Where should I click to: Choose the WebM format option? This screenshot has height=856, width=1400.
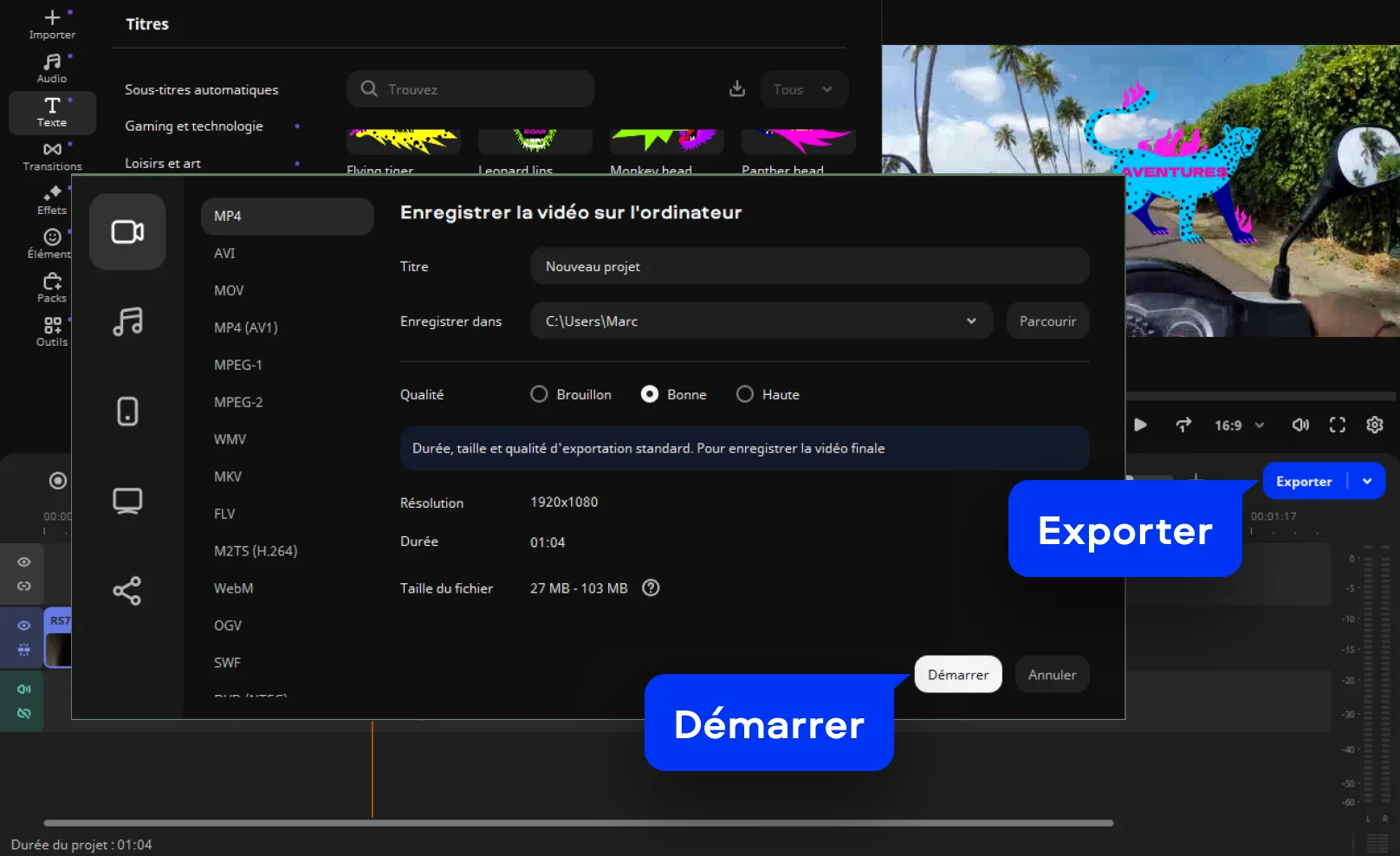[234, 588]
